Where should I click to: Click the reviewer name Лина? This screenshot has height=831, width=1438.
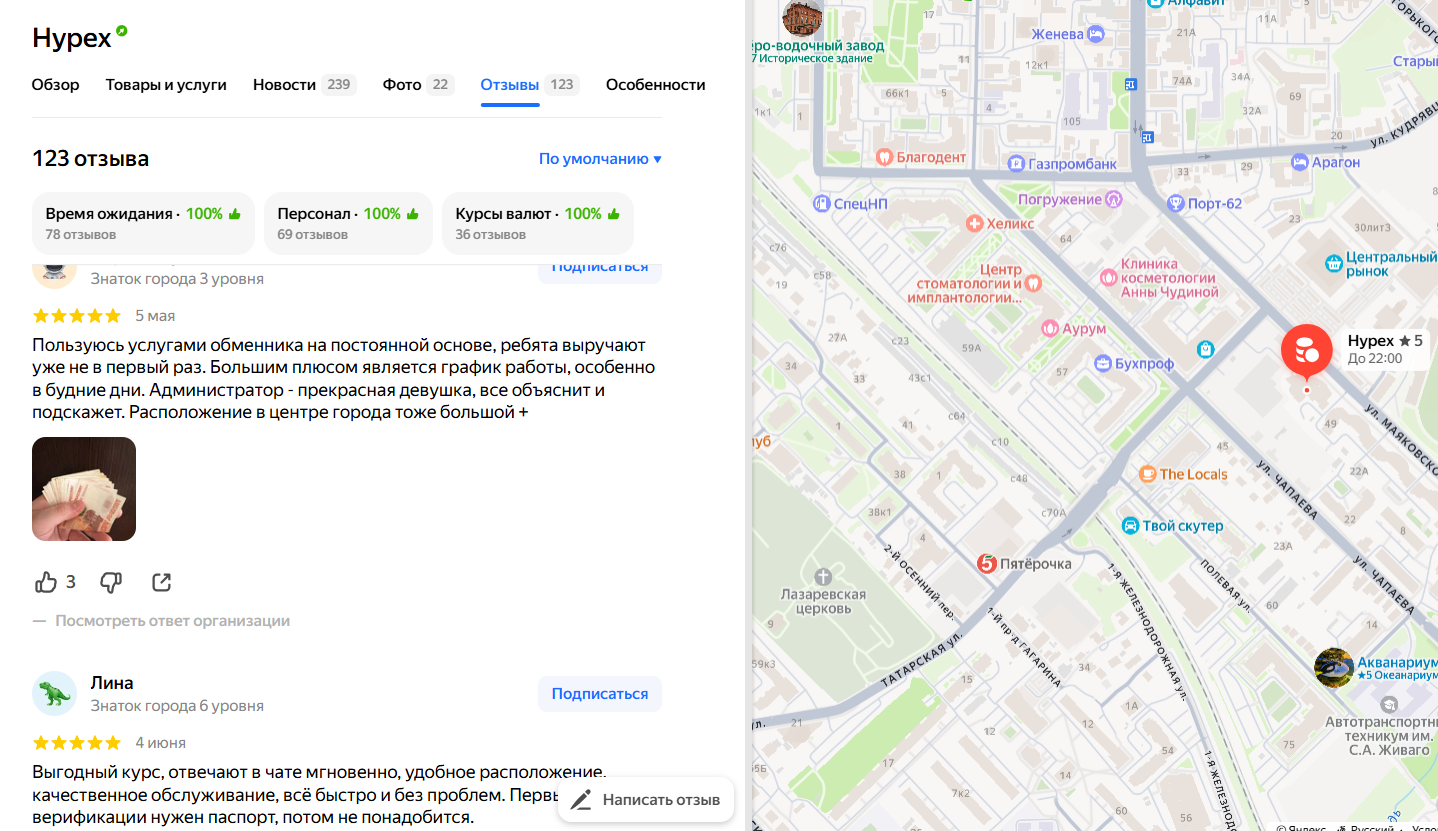(x=112, y=683)
